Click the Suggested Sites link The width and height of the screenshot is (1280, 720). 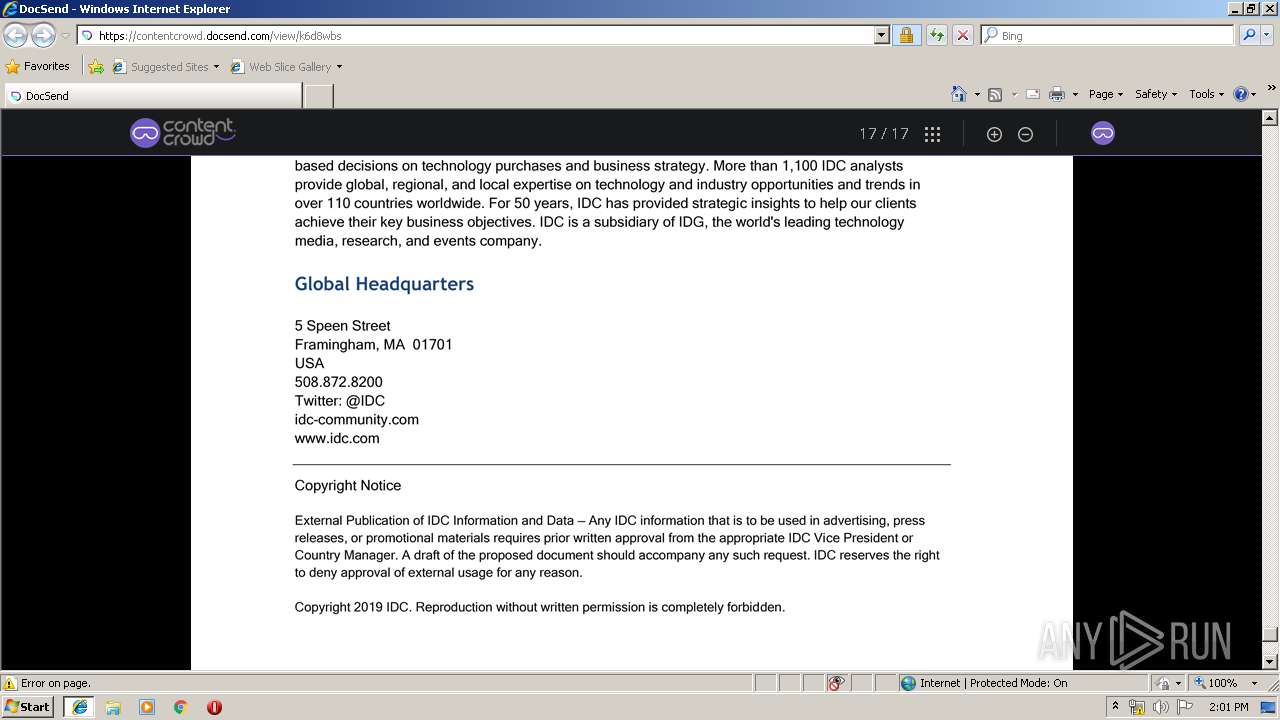pyautogui.click(x=164, y=67)
